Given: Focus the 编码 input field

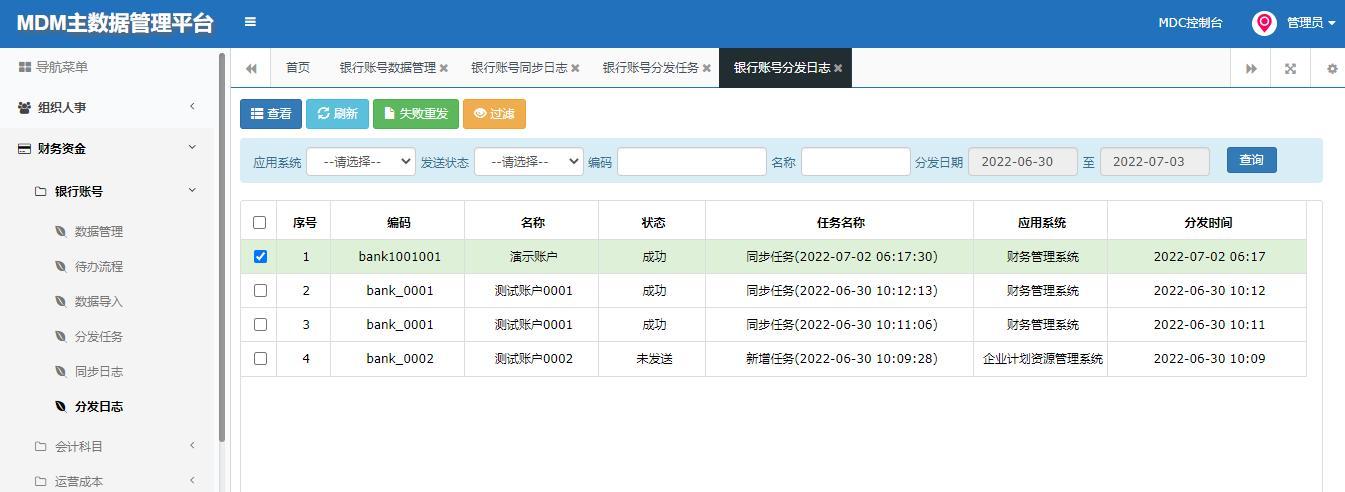Looking at the screenshot, I should 691,161.
